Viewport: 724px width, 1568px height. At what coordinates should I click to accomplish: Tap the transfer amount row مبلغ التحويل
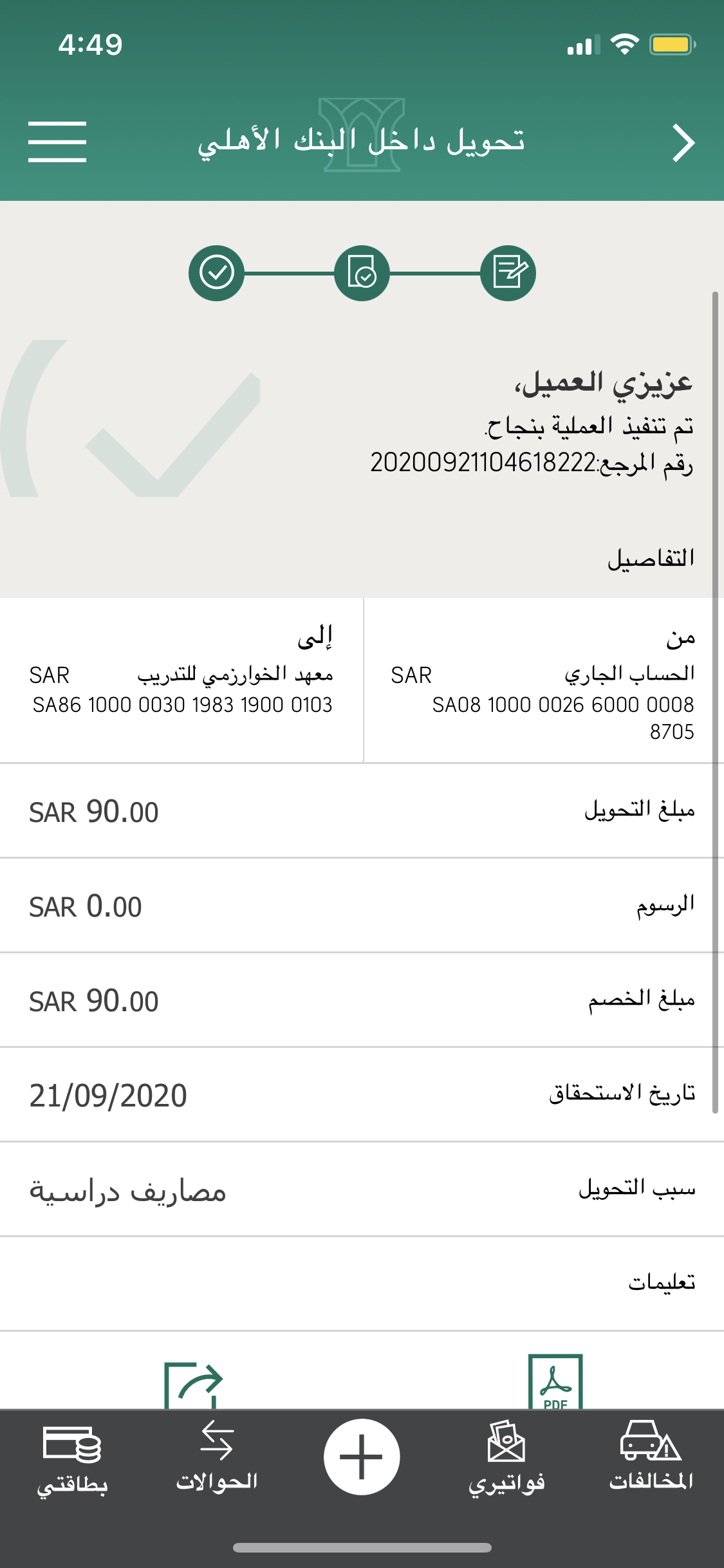point(362,811)
